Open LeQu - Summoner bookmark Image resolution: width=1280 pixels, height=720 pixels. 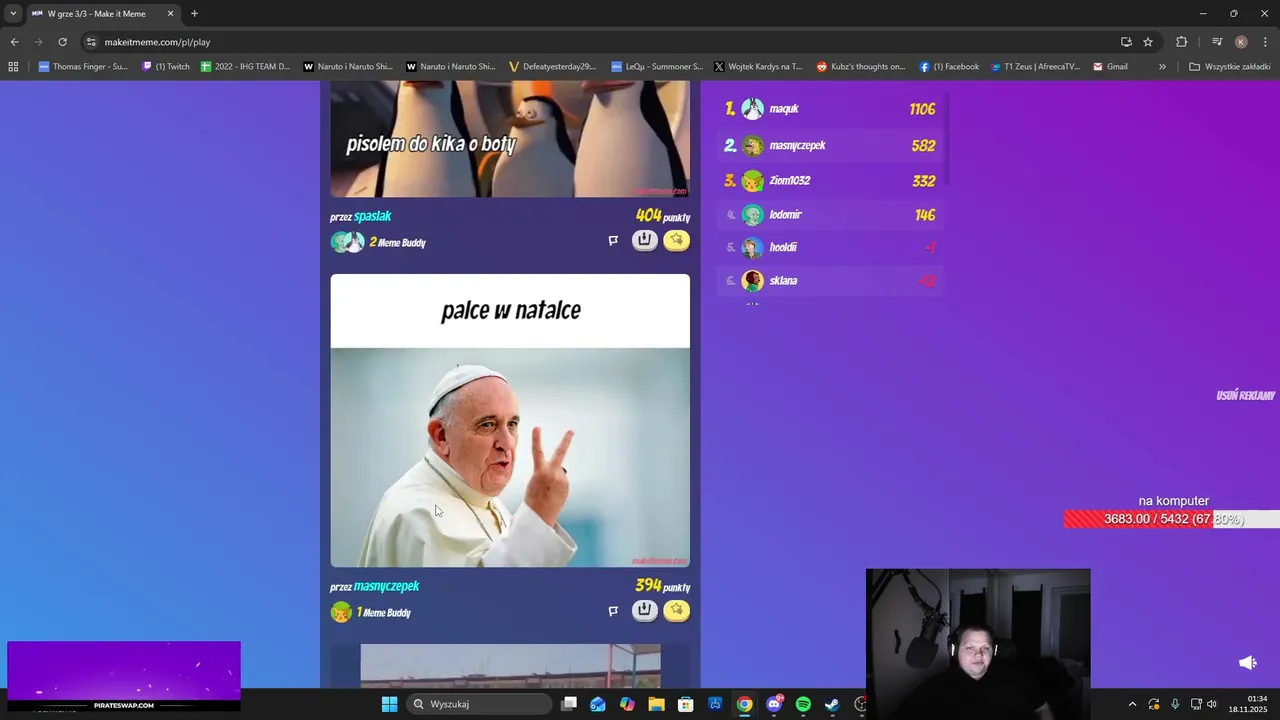click(657, 67)
